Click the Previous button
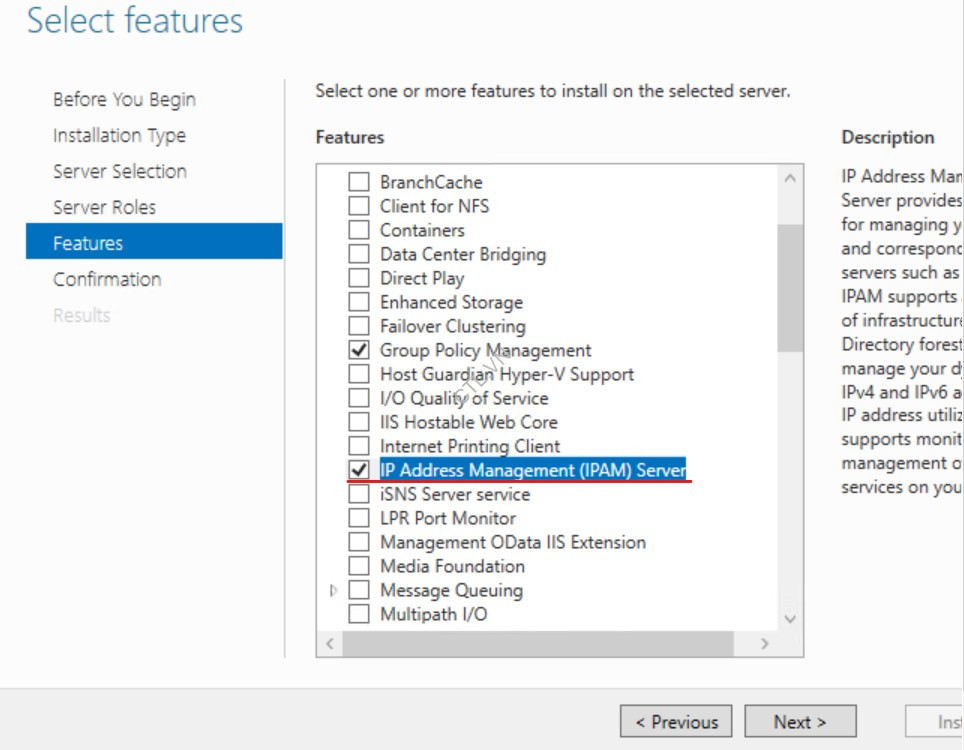Image resolution: width=964 pixels, height=750 pixels. 675,722
